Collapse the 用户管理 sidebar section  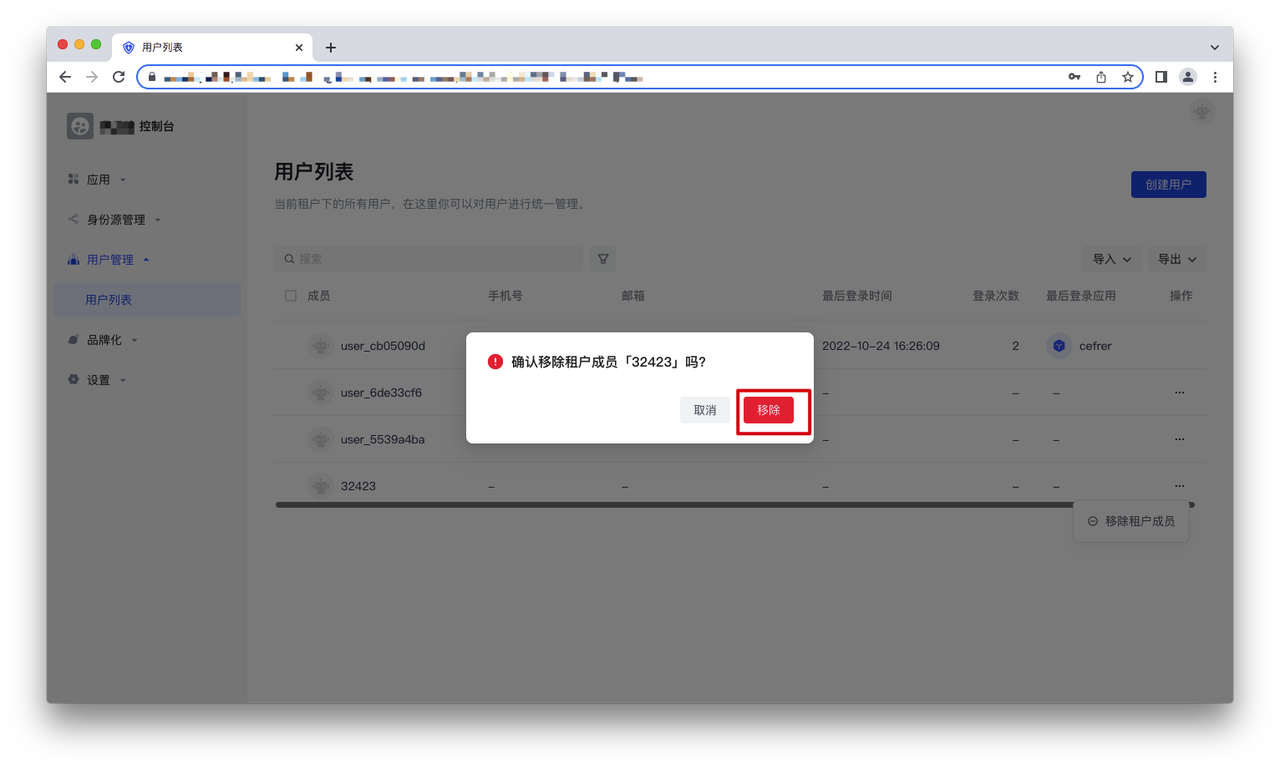(110, 260)
